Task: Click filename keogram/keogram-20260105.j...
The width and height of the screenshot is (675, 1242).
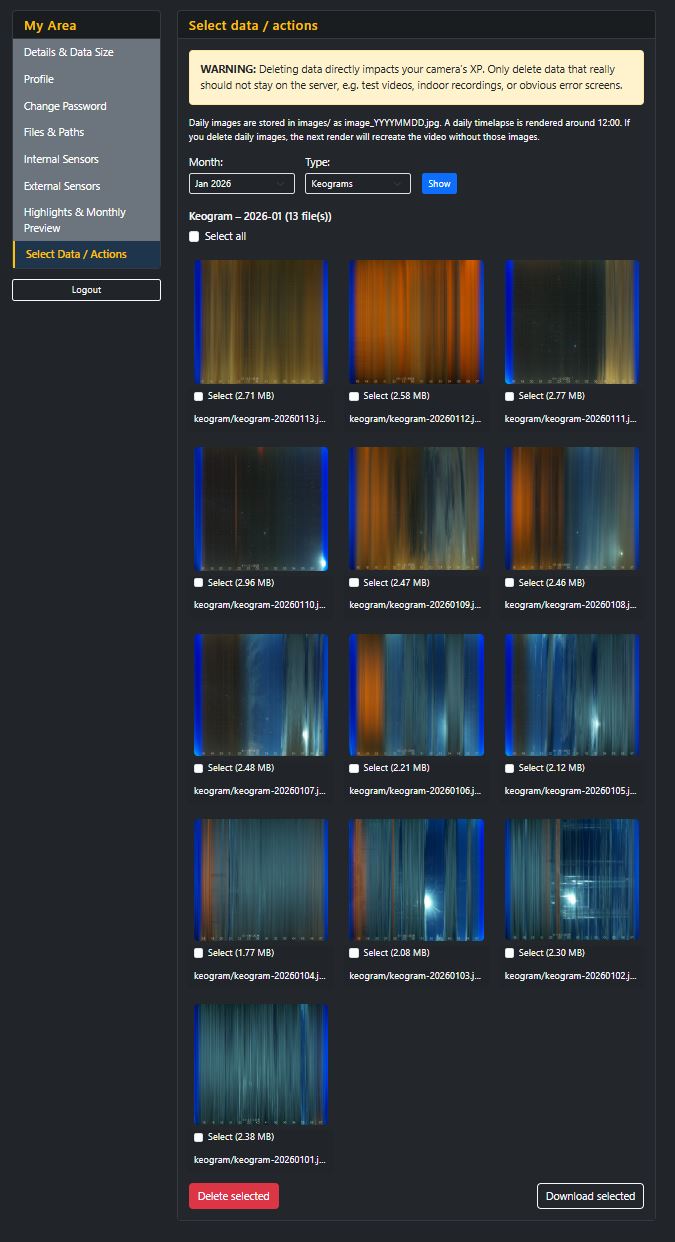Action: (571, 791)
